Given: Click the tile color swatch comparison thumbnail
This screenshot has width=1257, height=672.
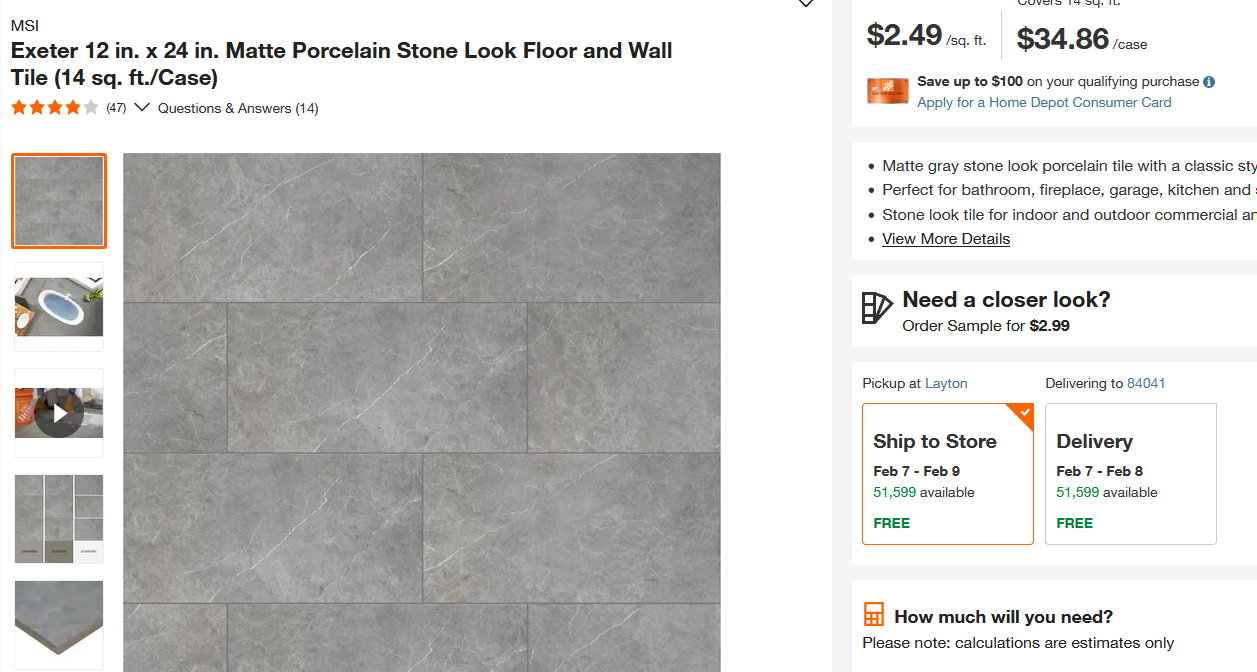Looking at the screenshot, I should [58, 519].
